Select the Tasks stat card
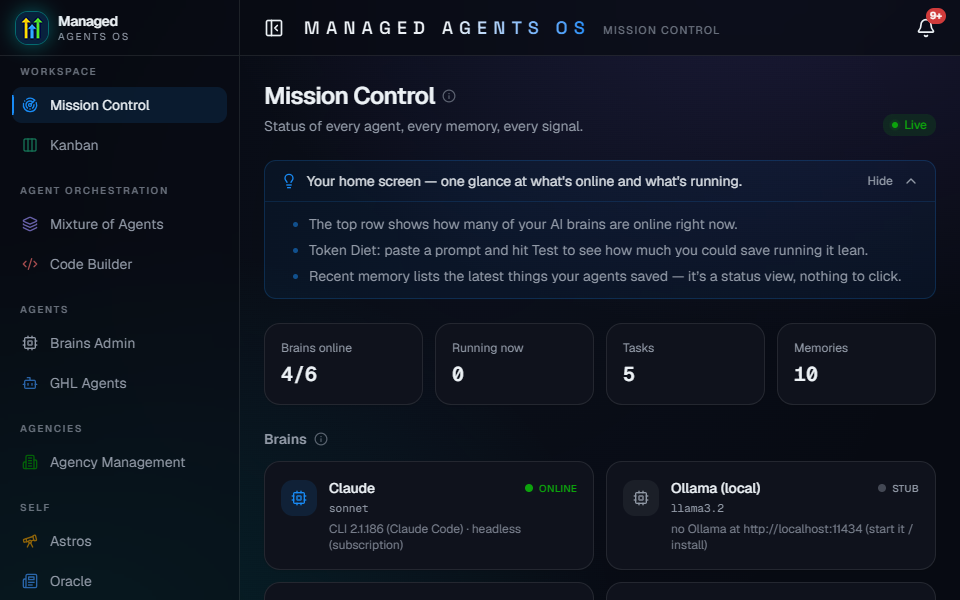The height and width of the screenshot is (600, 960). pyautogui.click(x=685, y=364)
